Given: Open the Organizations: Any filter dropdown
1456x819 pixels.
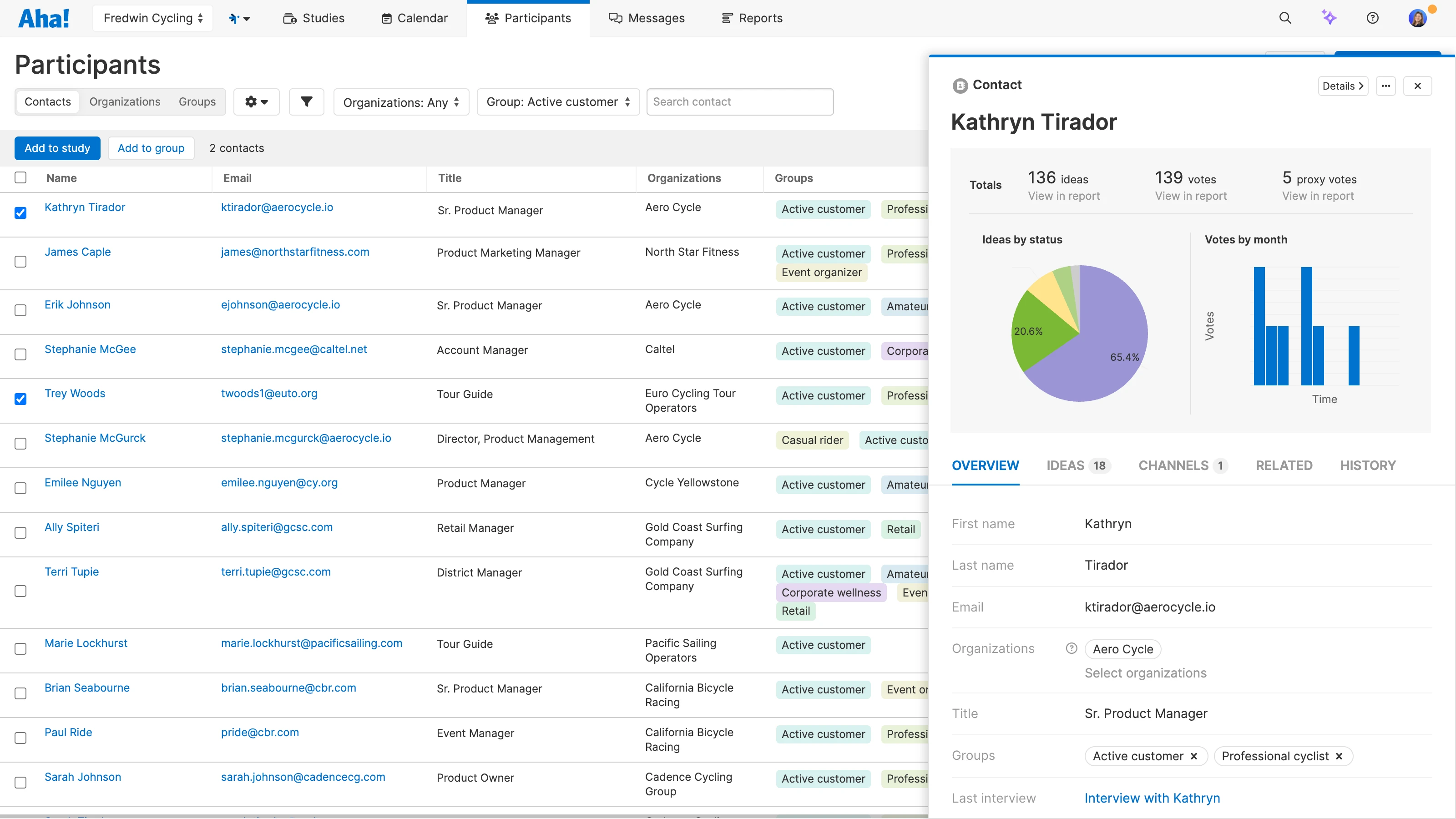Looking at the screenshot, I should point(401,102).
